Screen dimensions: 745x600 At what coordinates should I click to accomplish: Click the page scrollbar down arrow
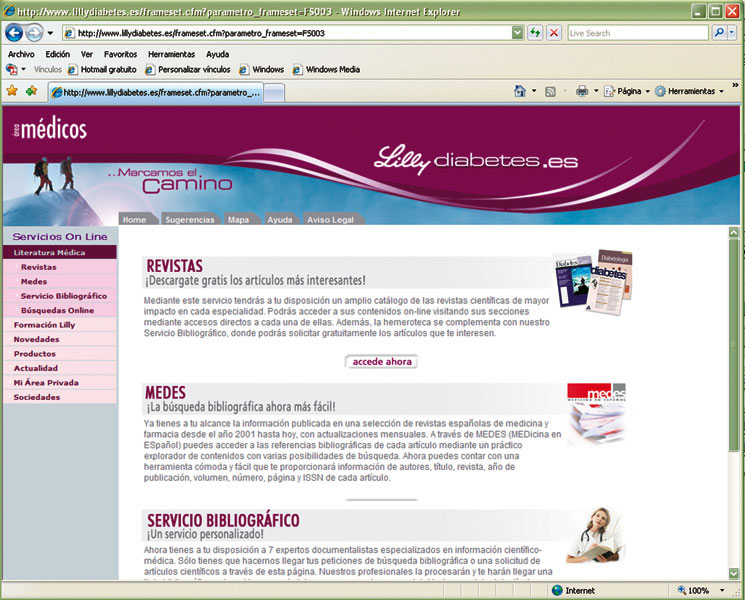pos(734,573)
